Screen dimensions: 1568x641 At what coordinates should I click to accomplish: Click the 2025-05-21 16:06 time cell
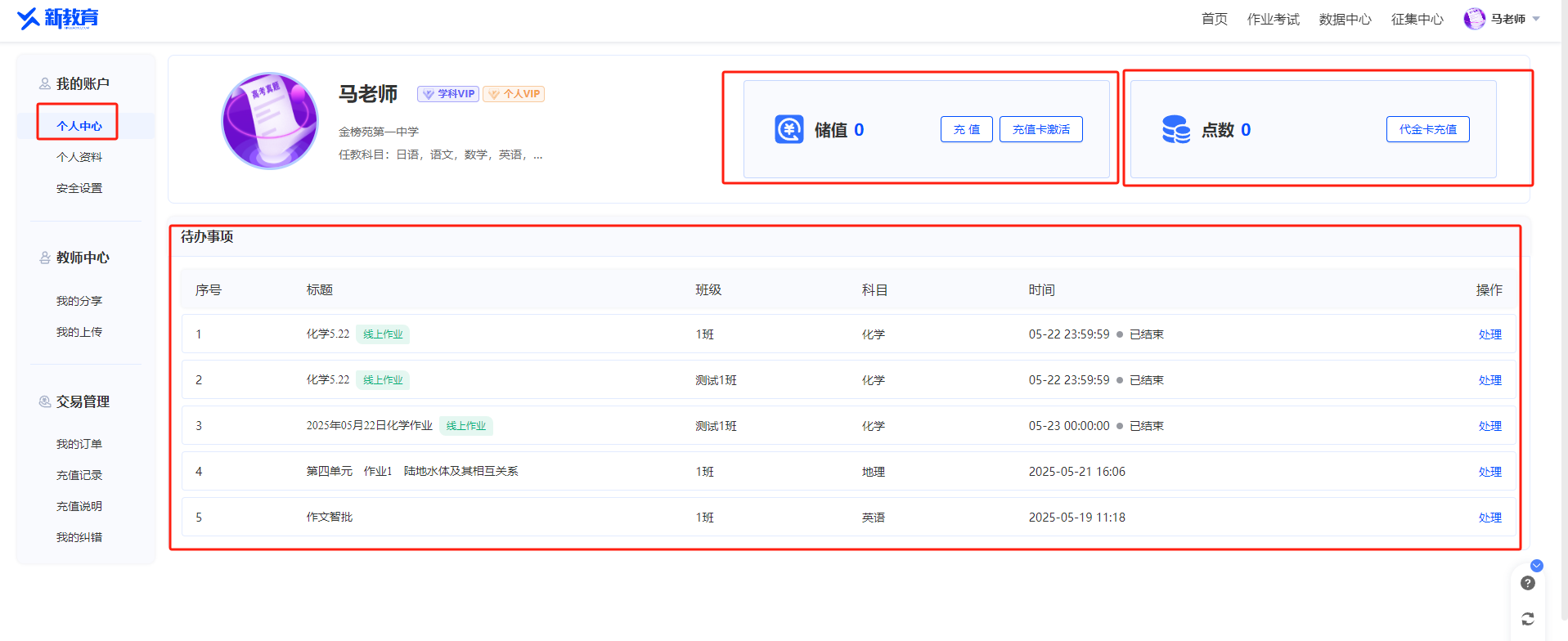click(1077, 472)
